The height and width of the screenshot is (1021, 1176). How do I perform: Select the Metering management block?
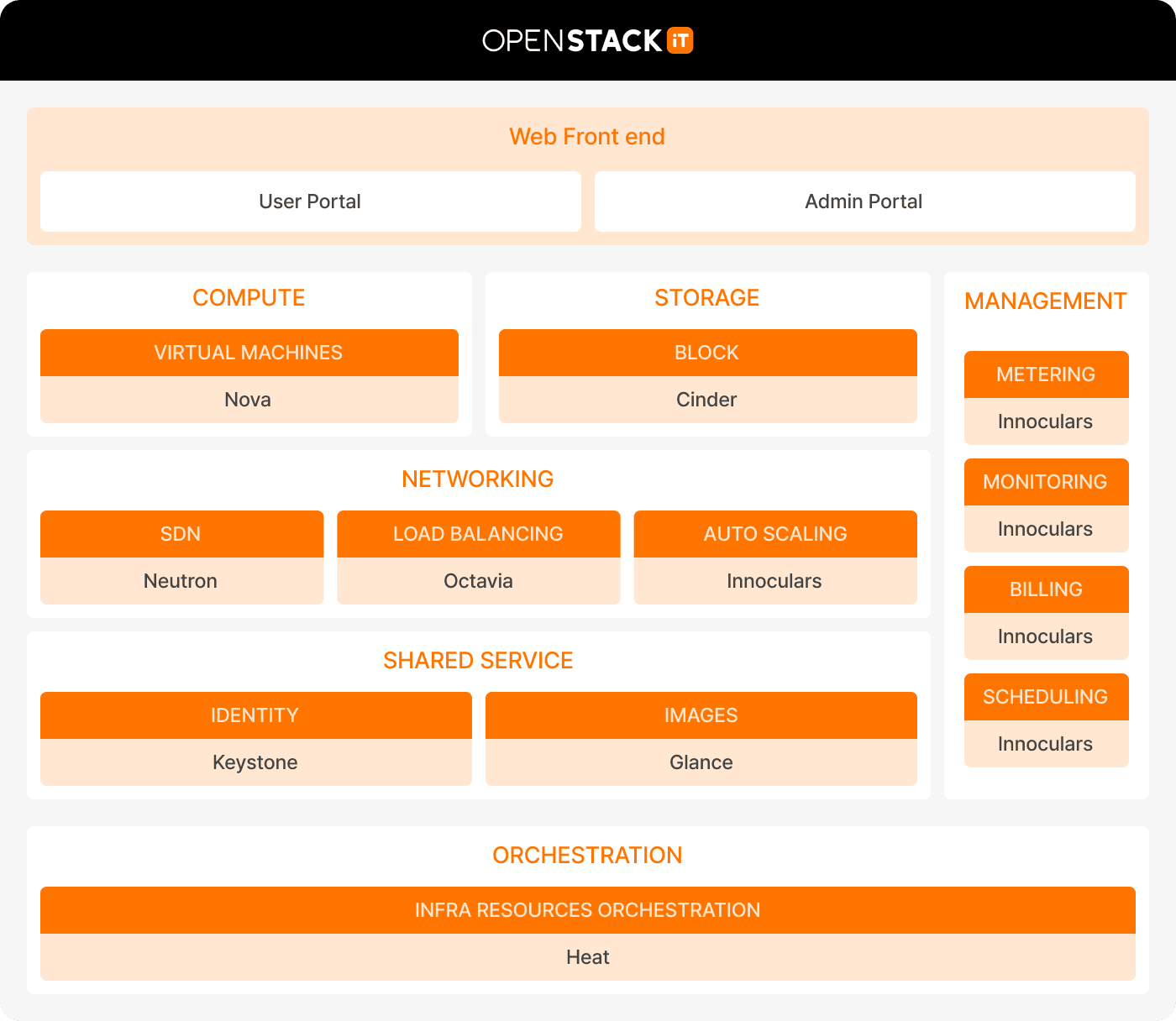pyautogui.click(x=1046, y=374)
